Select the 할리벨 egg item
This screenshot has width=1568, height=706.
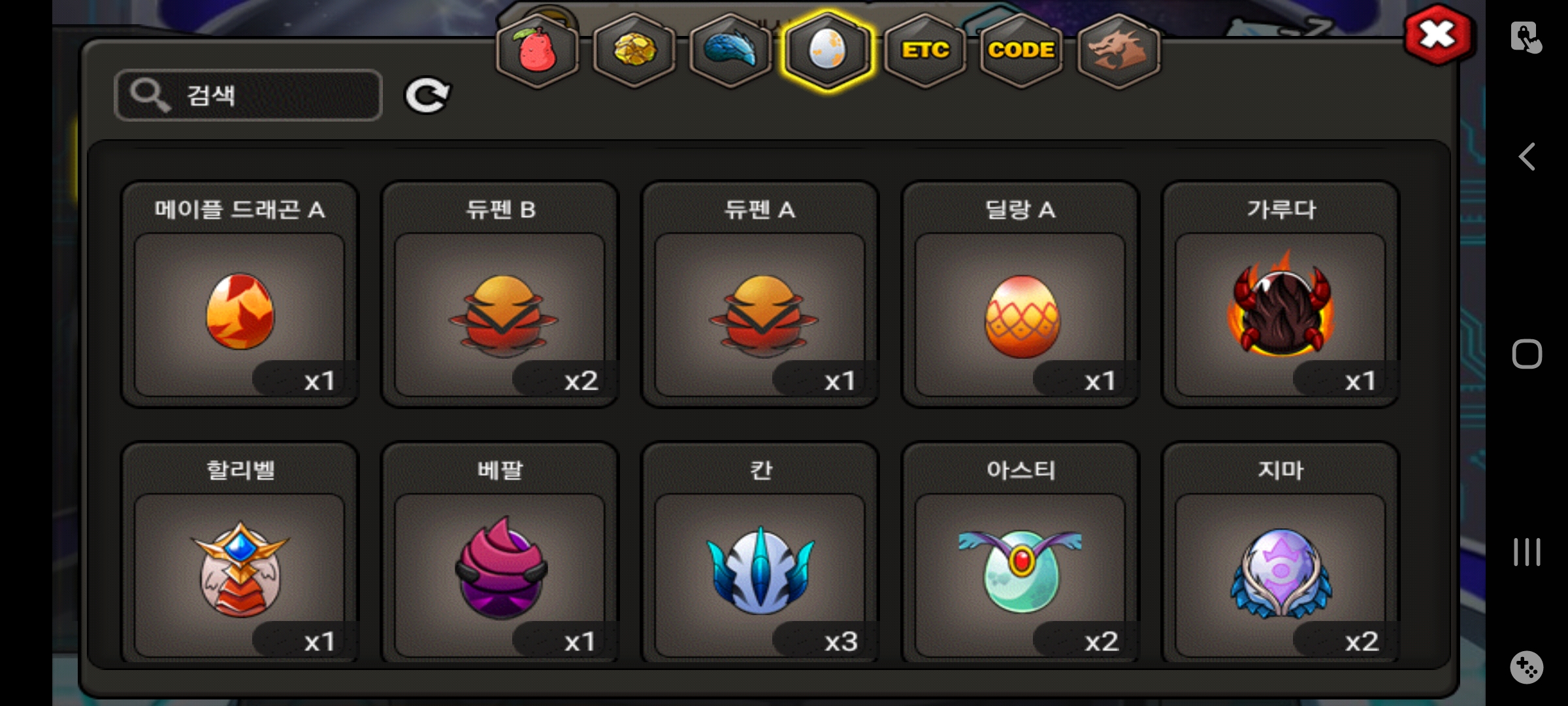click(x=240, y=553)
